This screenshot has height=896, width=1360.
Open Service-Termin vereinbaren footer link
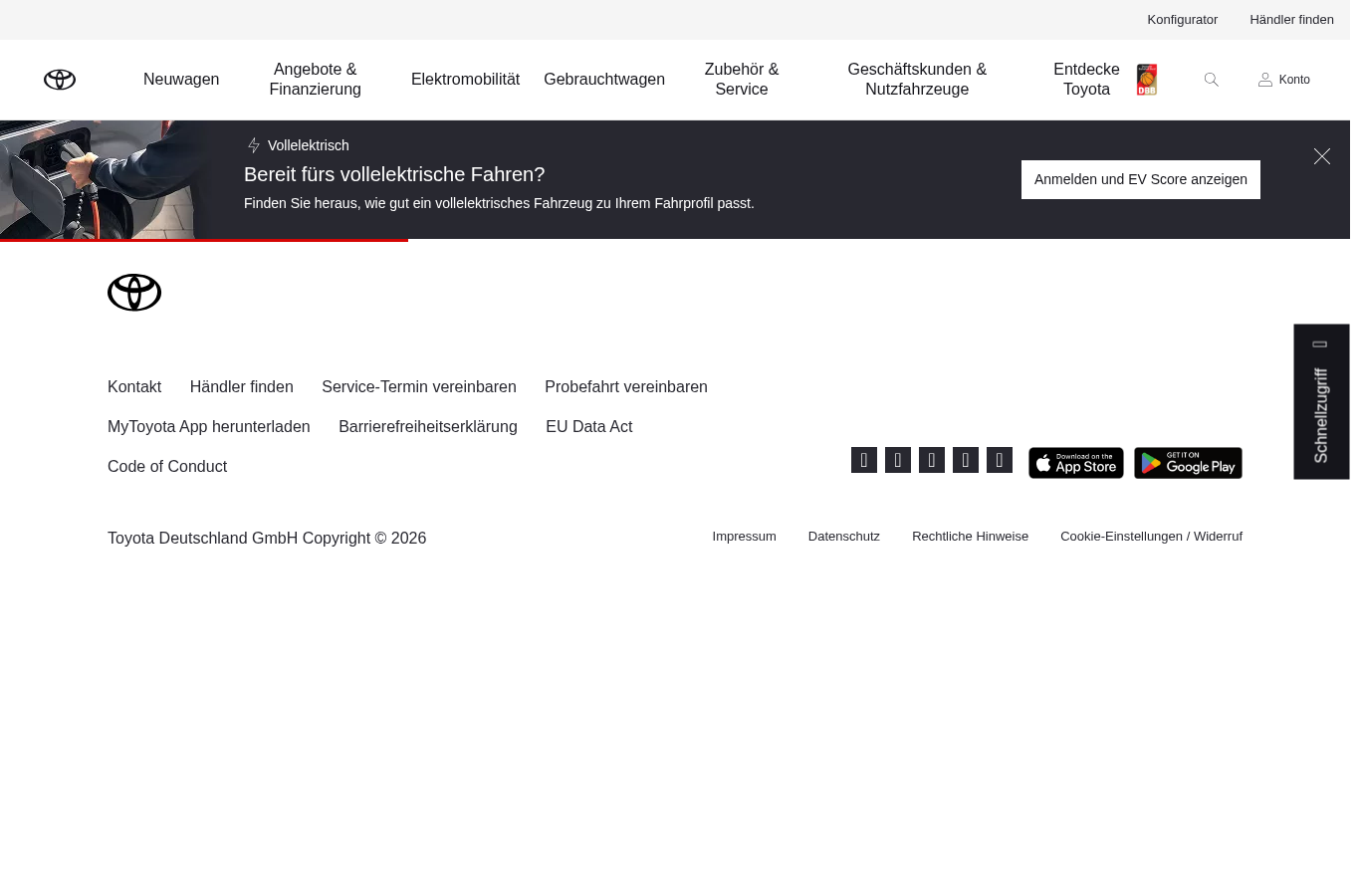pos(419,387)
